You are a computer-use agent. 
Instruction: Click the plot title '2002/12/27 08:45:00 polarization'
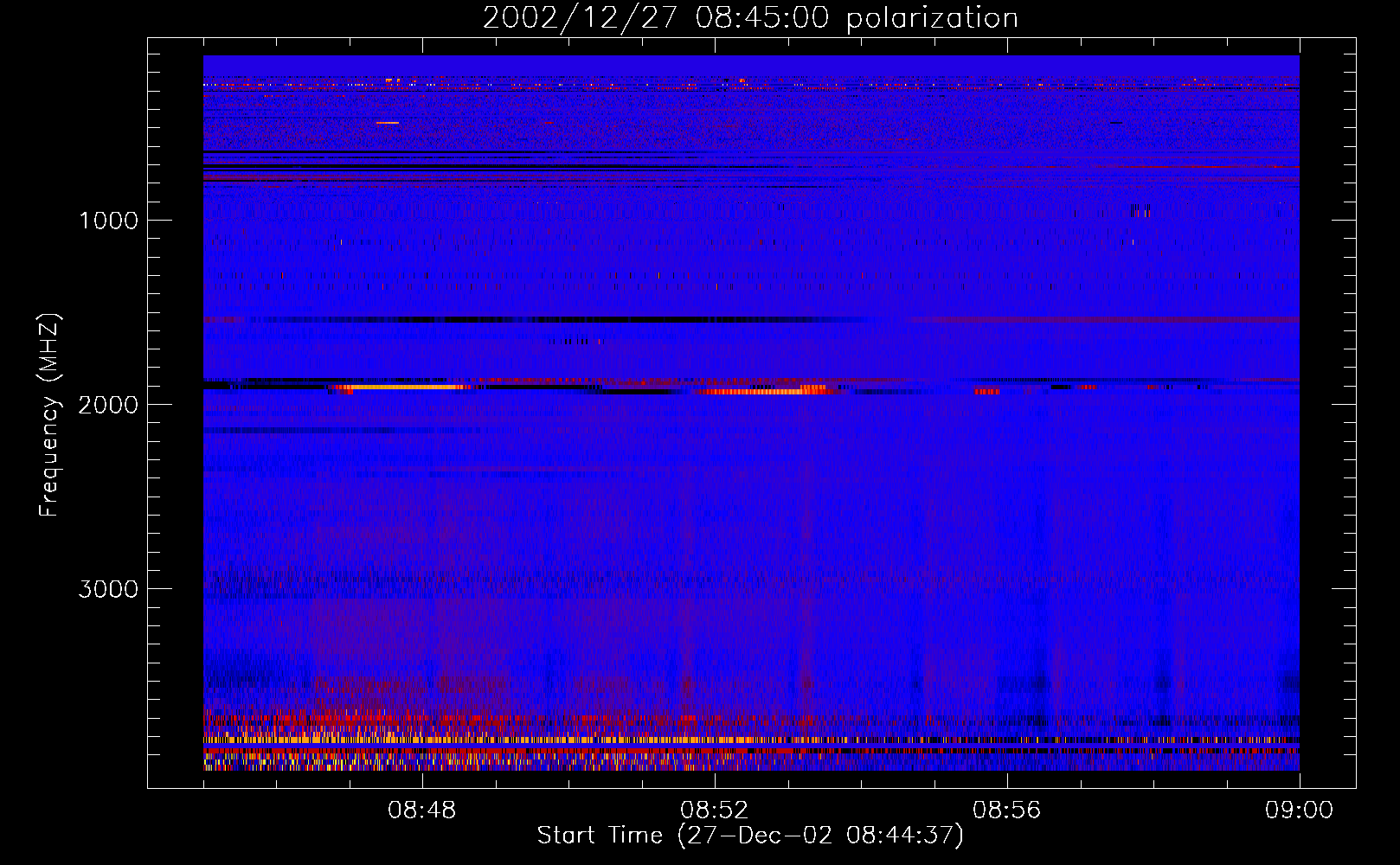pos(750,17)
